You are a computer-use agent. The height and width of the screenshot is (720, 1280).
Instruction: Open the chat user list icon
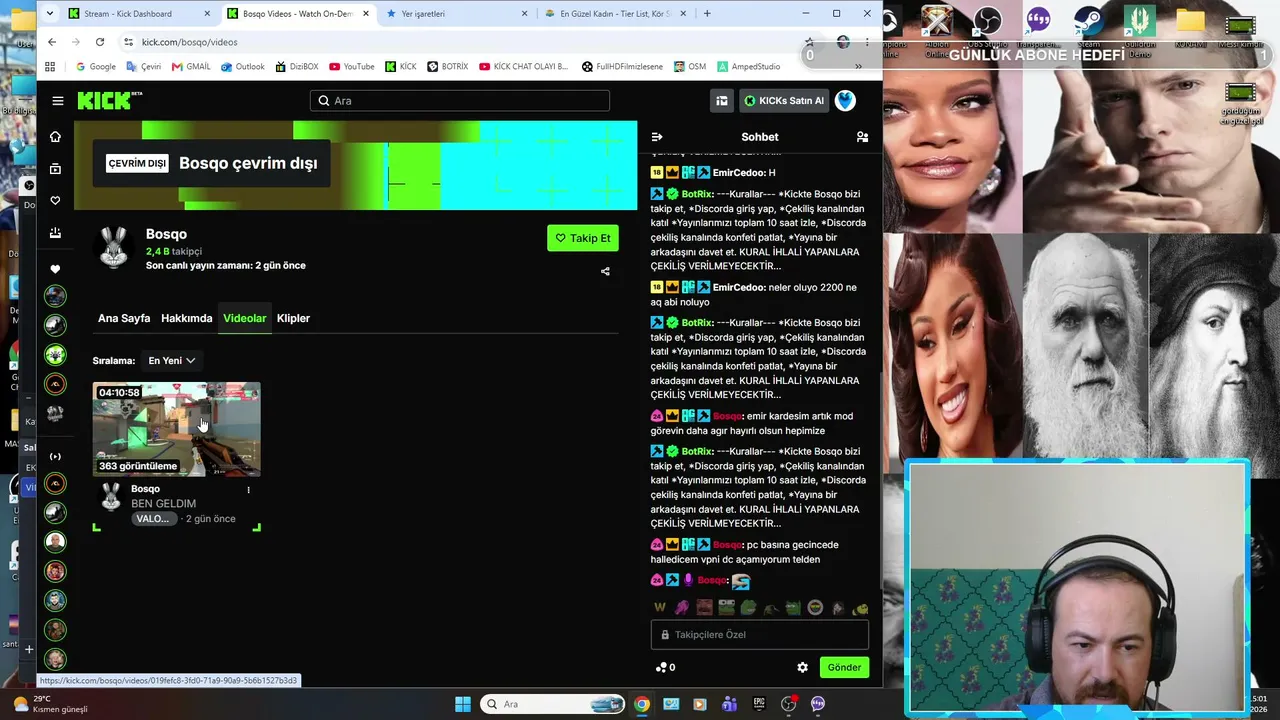click(x=862, y=137)
